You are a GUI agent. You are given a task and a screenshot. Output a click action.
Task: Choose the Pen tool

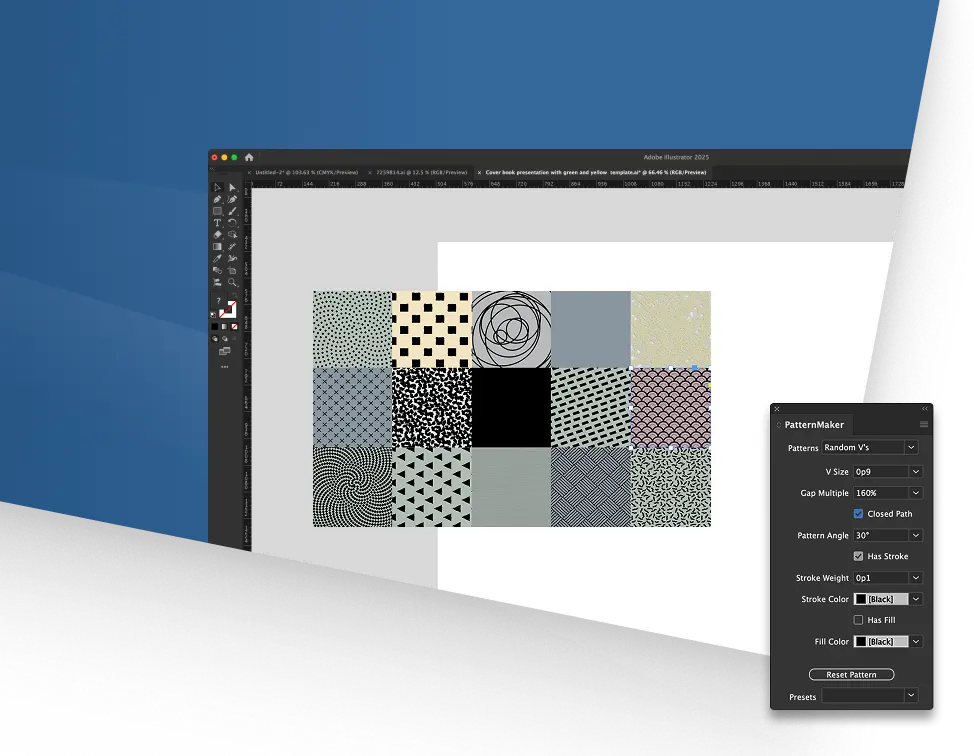pos(217,199)
